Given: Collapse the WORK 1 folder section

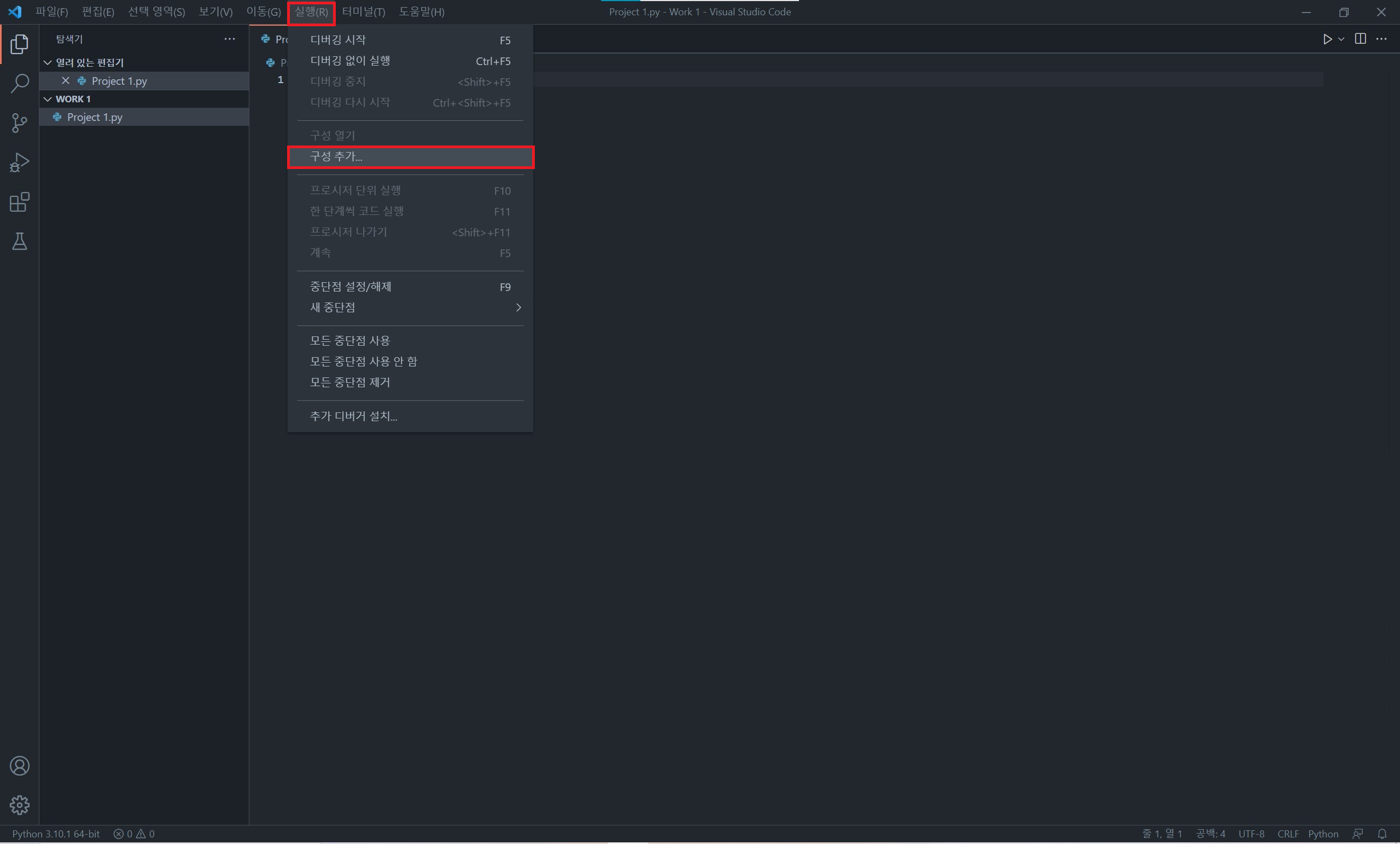Looking at the screenshot, I should click(x=48, y=99).
